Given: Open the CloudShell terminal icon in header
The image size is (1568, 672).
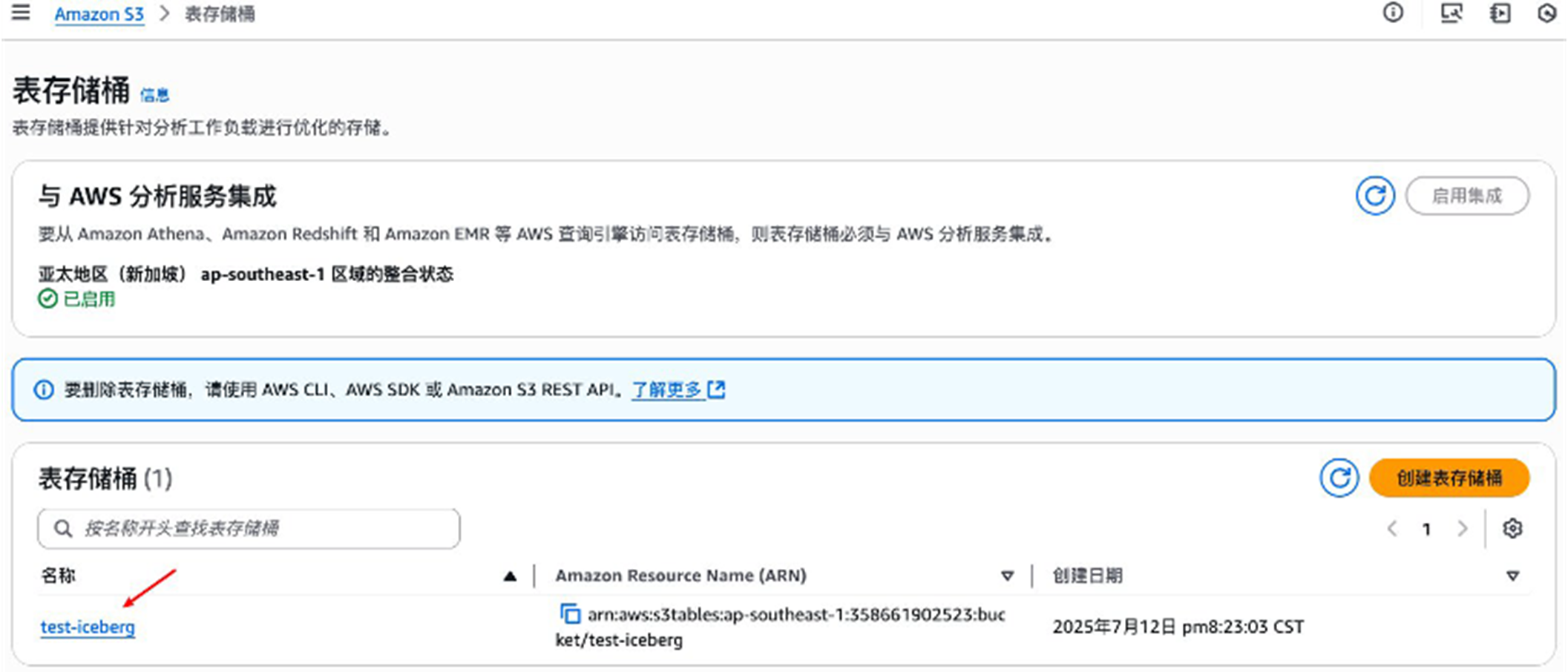Looking at the screenshot, I should (x=1500, y=13).
